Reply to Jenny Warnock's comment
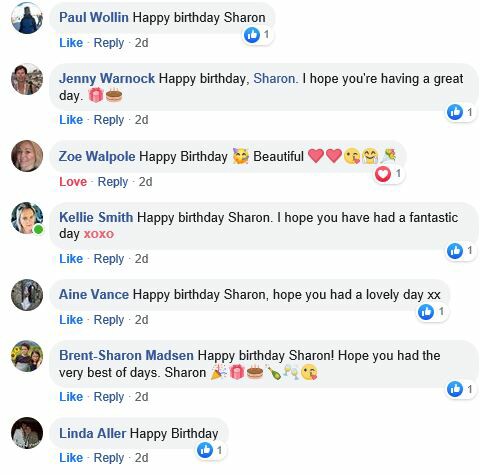 (109, 120)
